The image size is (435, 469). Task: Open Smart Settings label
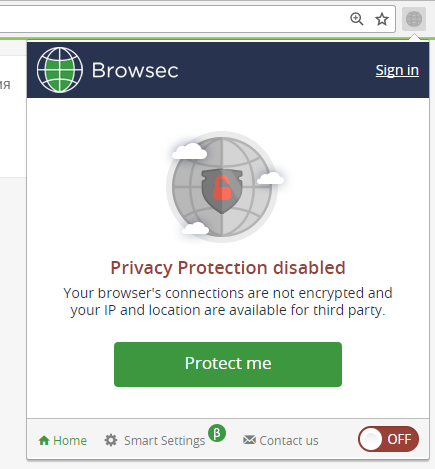164,441
